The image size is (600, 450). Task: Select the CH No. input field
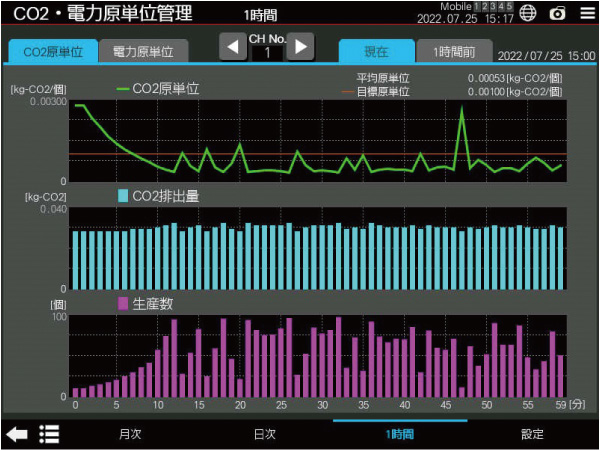click(266, 53)
